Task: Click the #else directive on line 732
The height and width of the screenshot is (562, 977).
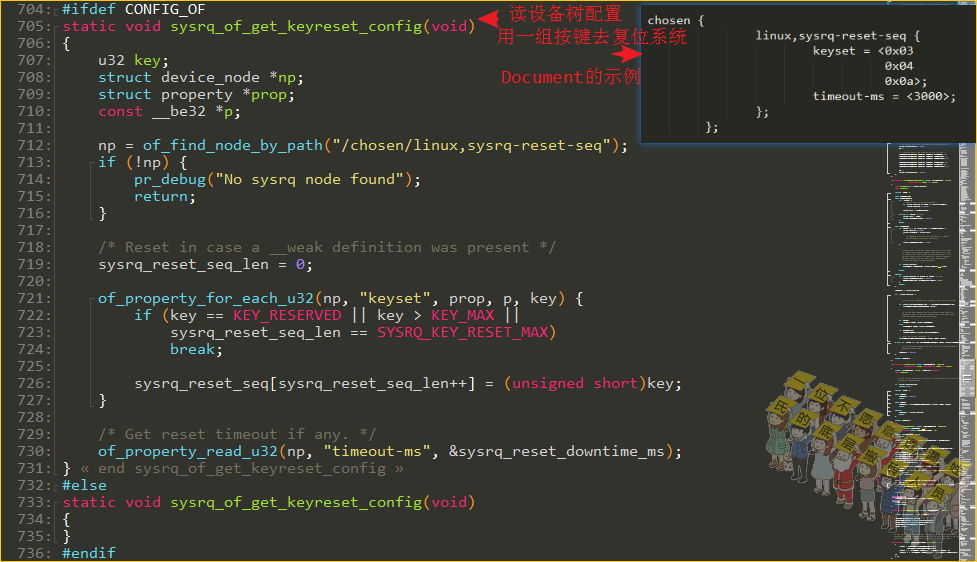Action: tap(84, 485)
